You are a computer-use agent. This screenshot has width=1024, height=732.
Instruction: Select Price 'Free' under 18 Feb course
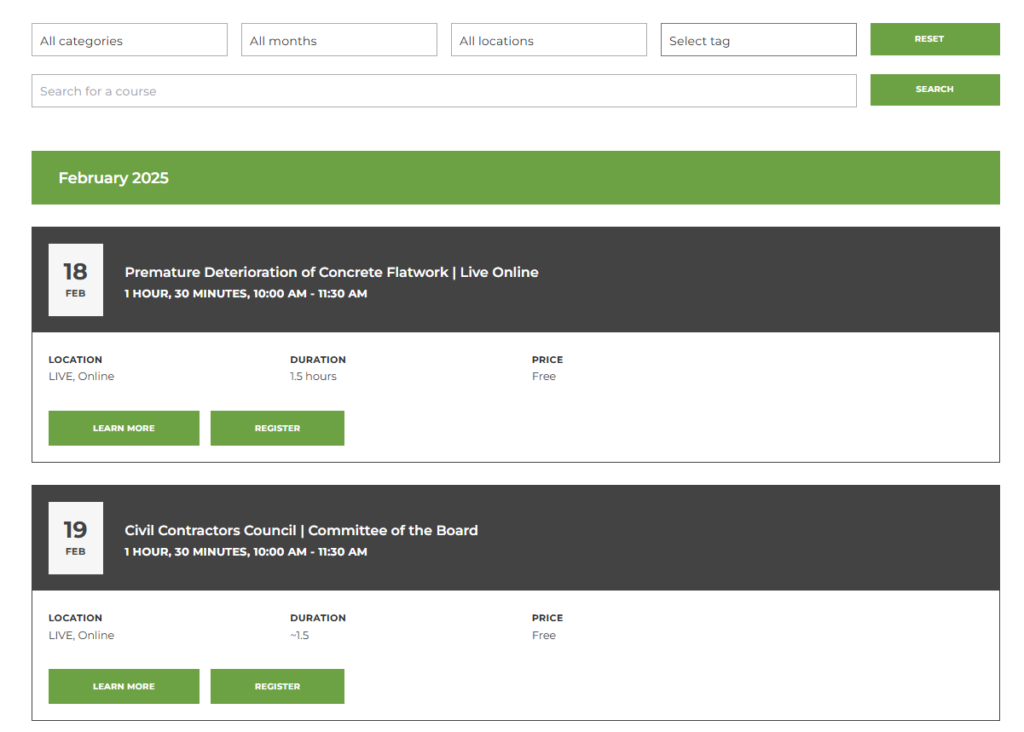pos(544,376)
